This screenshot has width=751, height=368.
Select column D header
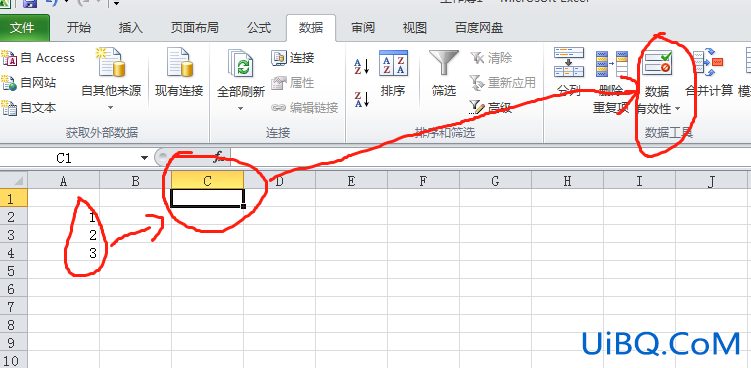279,181
